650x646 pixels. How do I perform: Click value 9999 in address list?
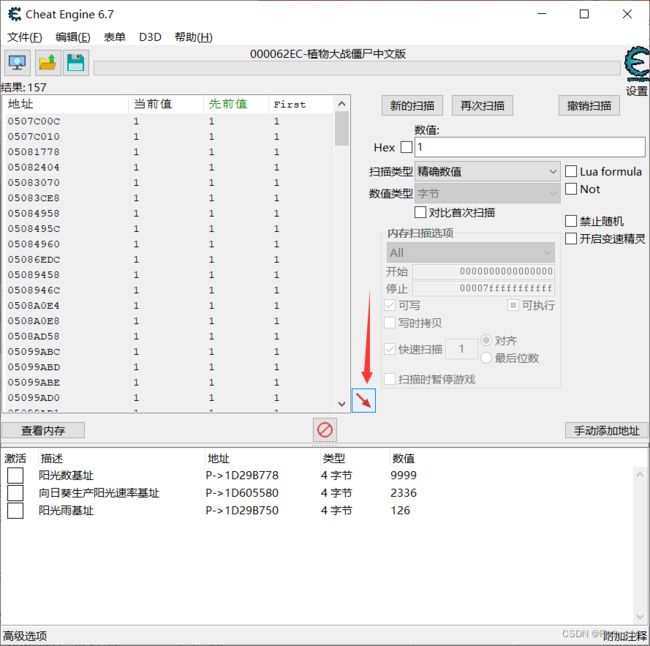(403, 475)
